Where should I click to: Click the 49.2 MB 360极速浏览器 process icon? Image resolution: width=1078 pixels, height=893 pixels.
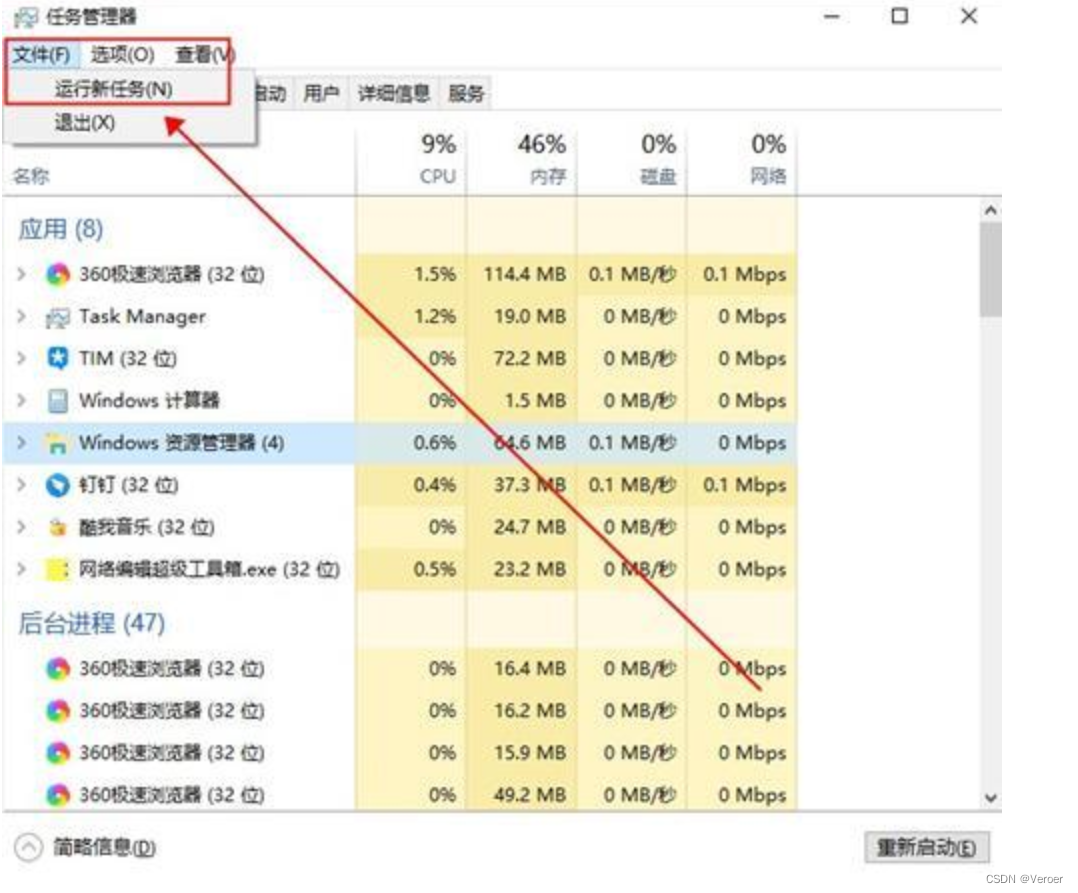point(58,795)
